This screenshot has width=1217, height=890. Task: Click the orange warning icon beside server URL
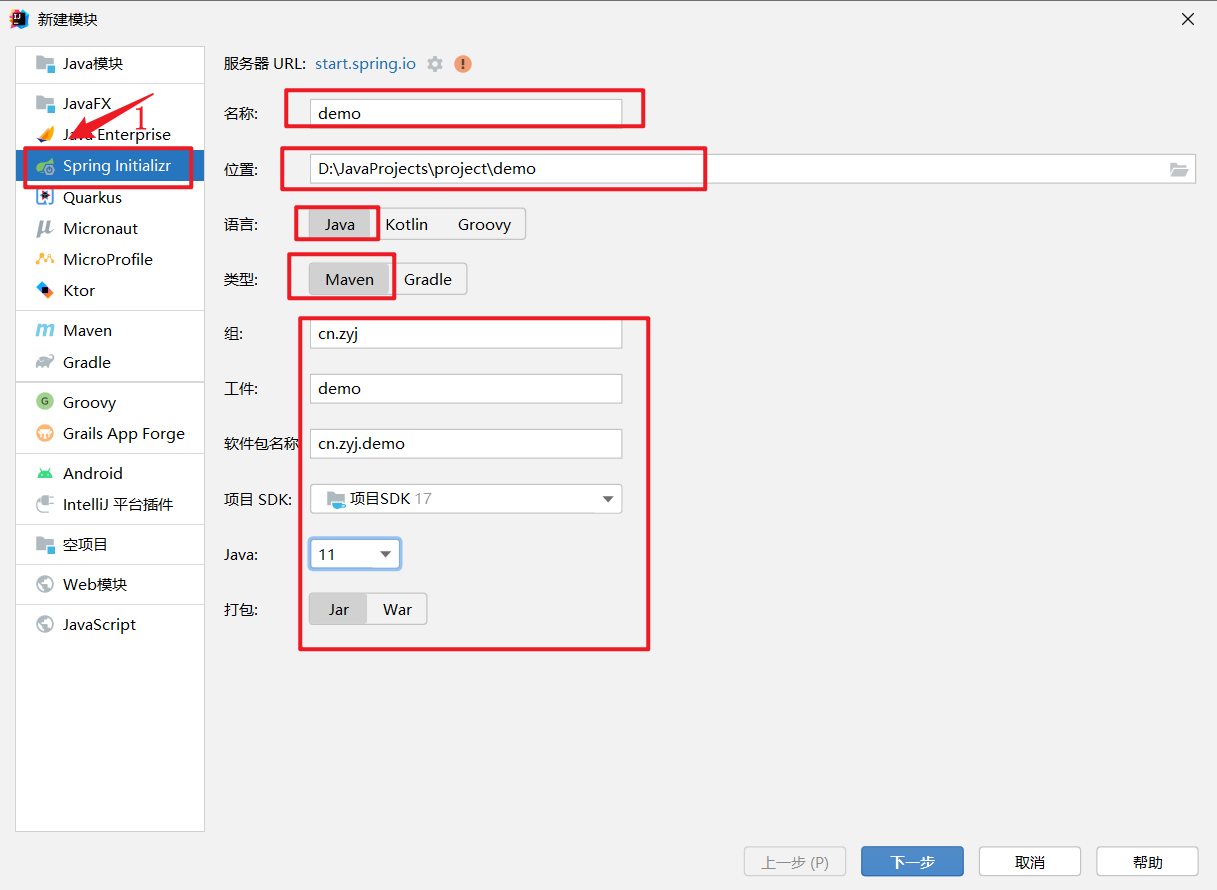[x=463, y=64]
